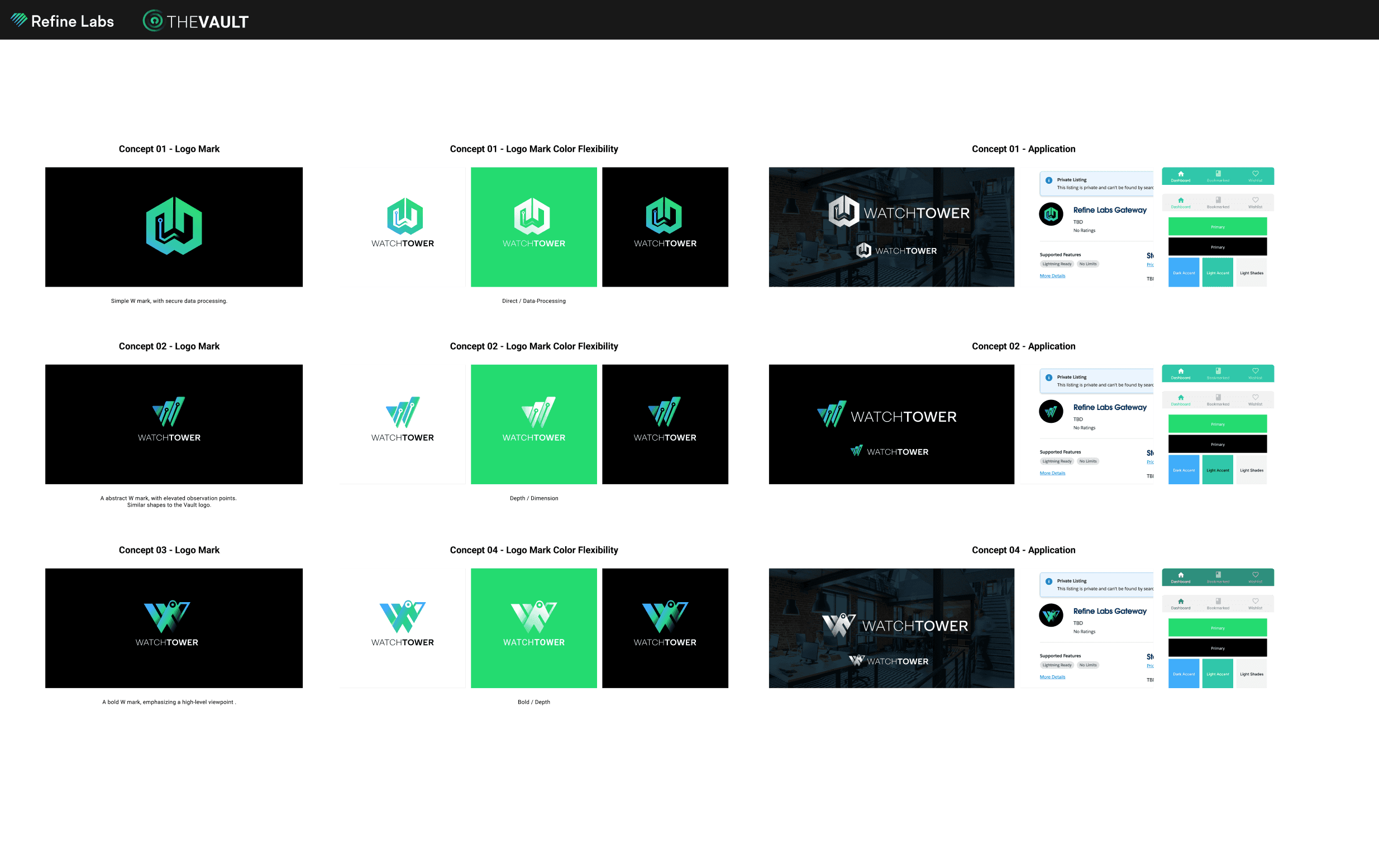Click the Concept 01 hexagon W logo mark on black
1379x868 pixels.
point(174,226)
